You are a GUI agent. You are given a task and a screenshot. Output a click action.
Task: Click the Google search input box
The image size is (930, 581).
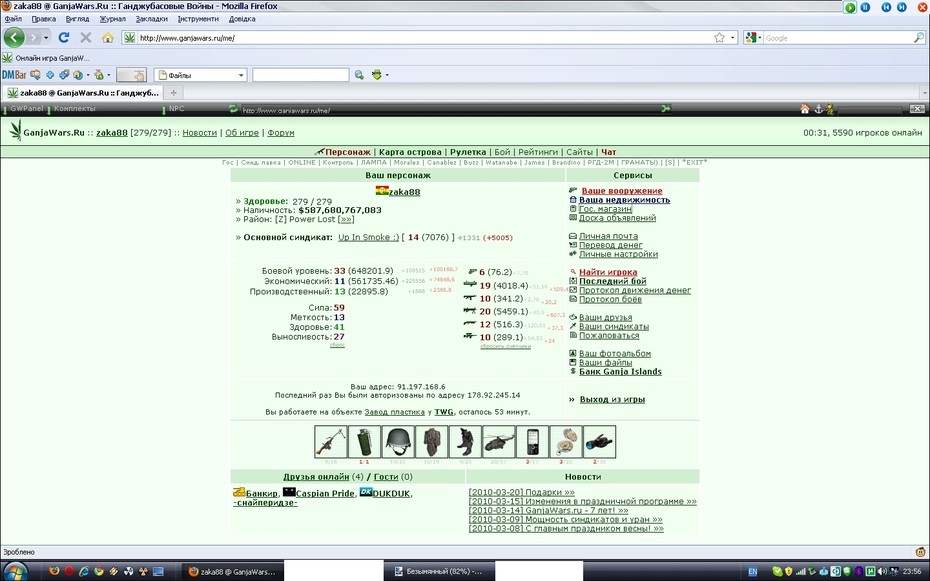coord(837,38)
